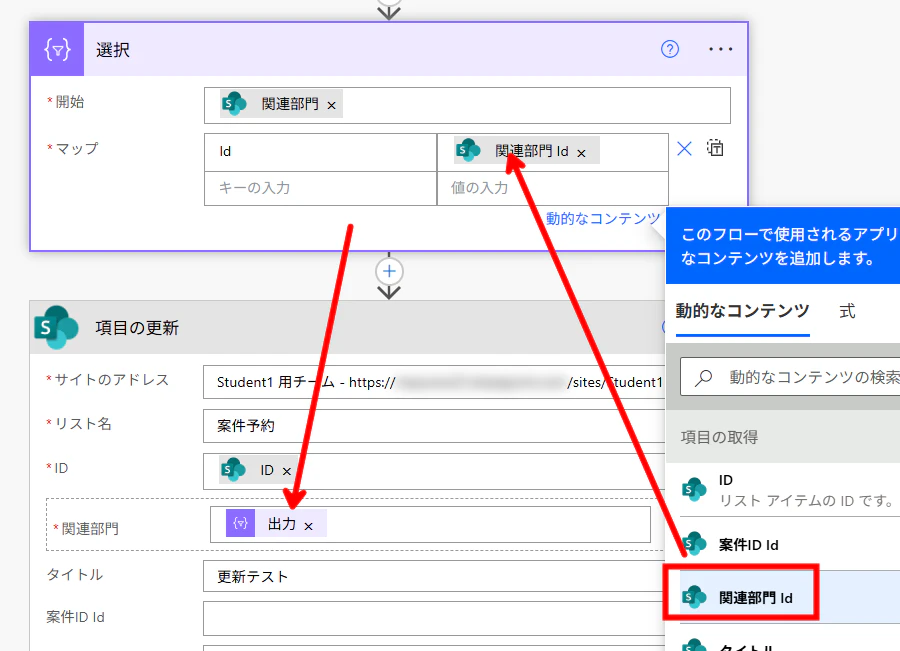The height and width of the screenshot is (651, 900).
Task: Click the キーの入力 placeholder field
Action: pyautogui.click(x=320, y=188)
